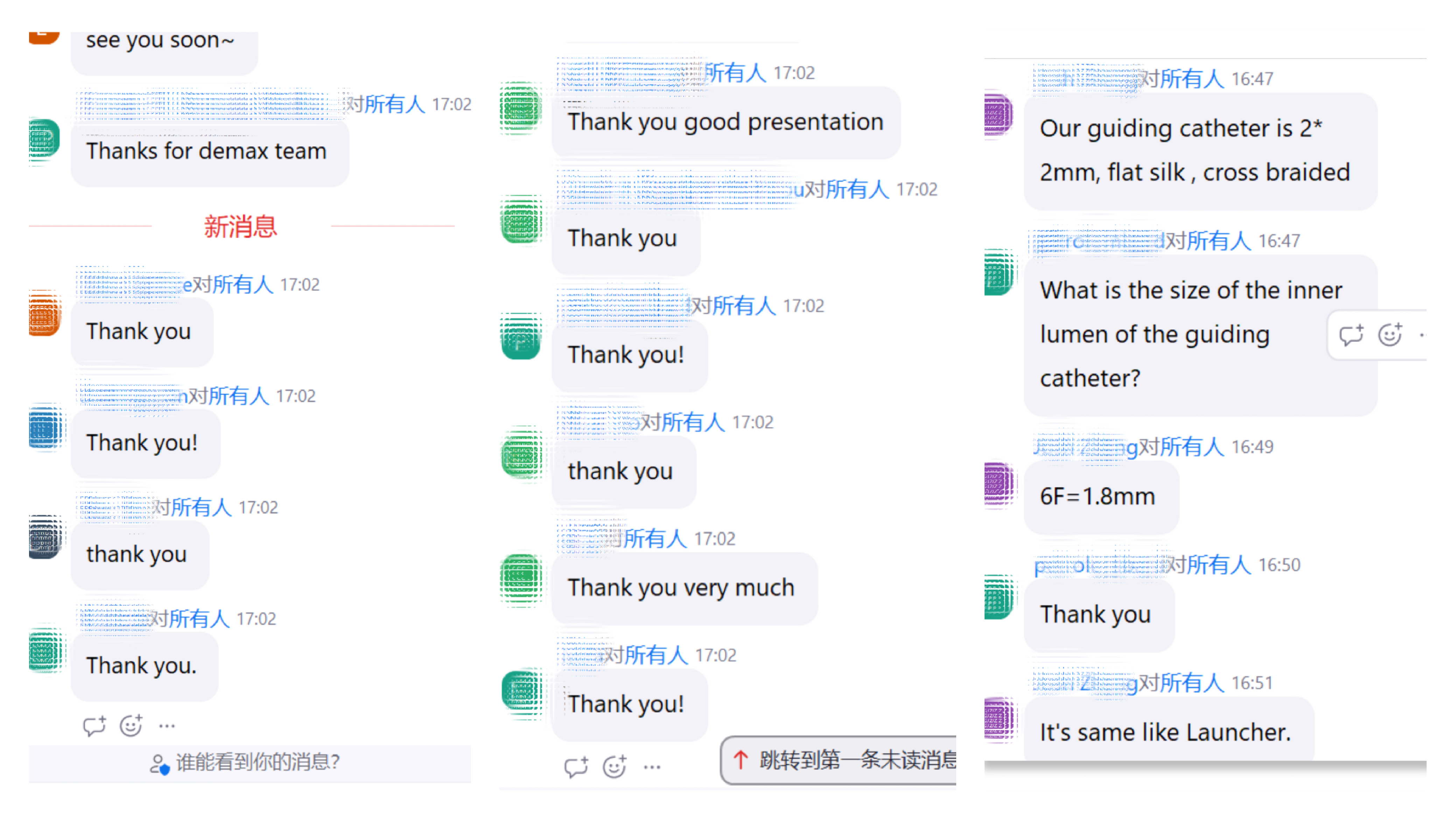This screenshot has height=819, width=1456.
Task: Jump to first unread message button
Action: coord(839,760)
